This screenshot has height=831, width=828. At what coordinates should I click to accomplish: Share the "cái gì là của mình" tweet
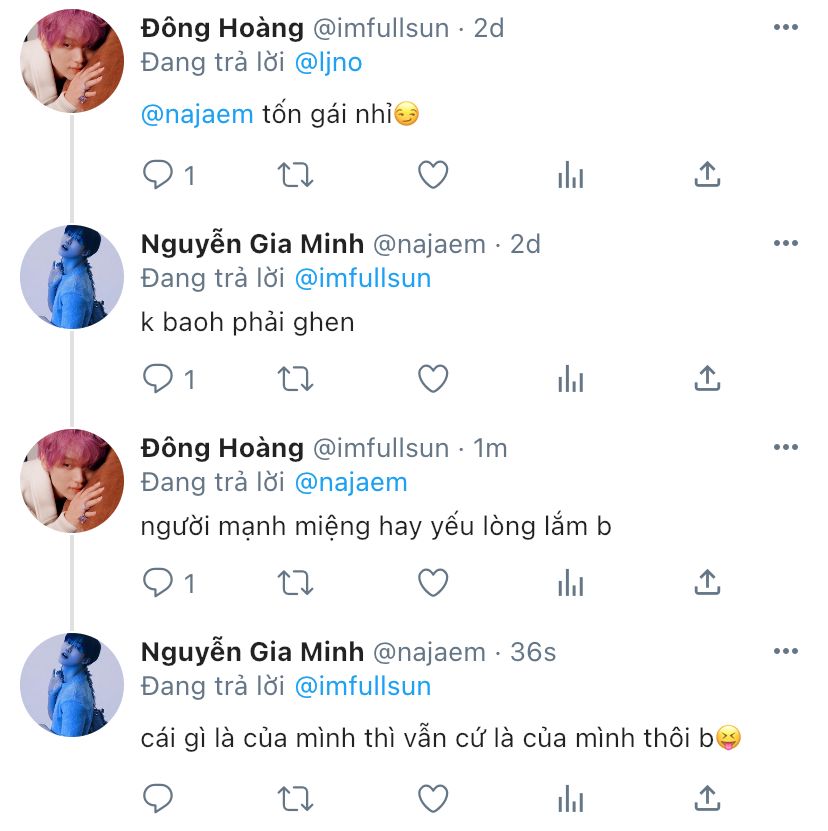tap(707, 798)
